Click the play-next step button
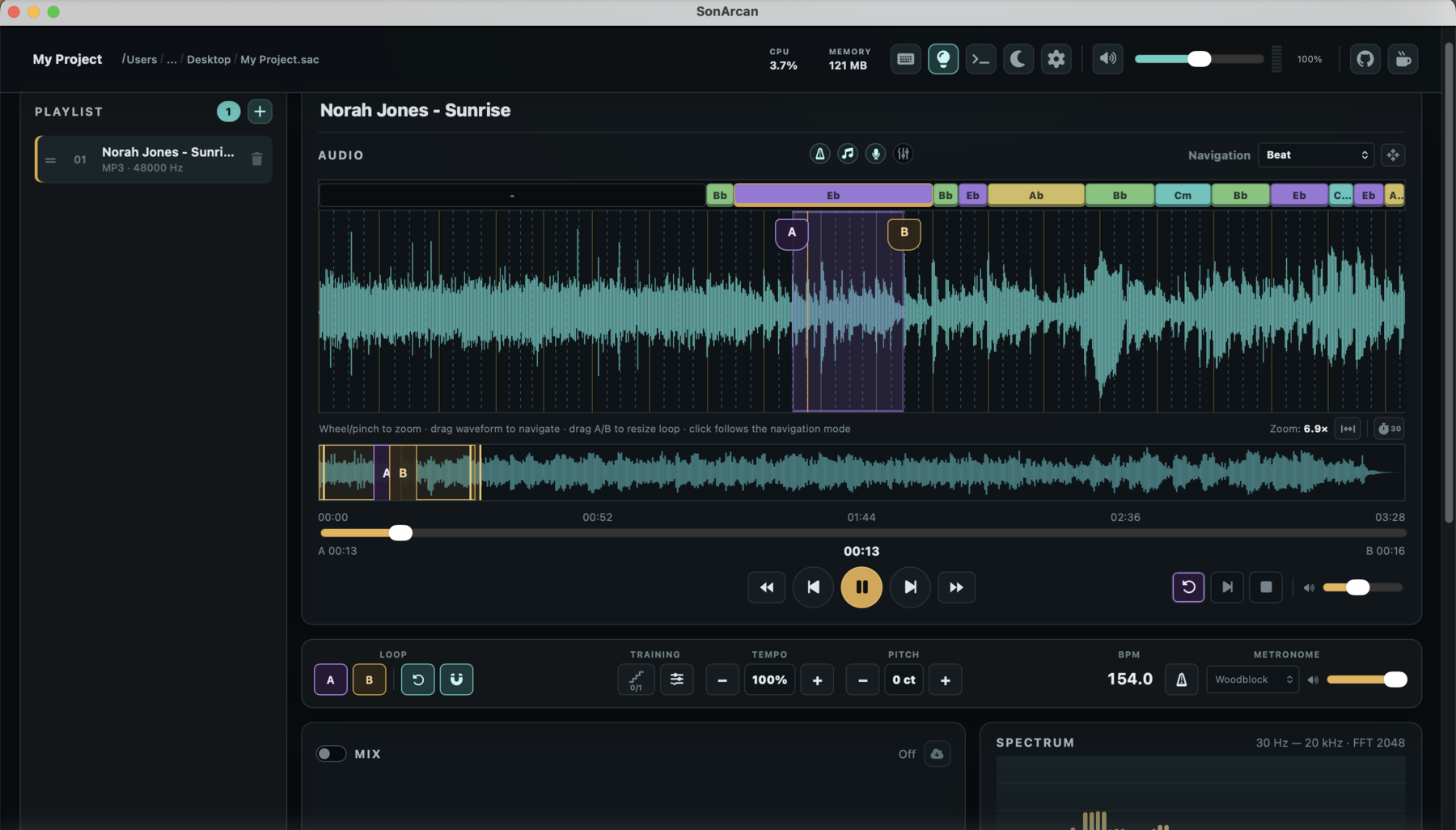The image size is (1456, 830). pos(1227,587)
